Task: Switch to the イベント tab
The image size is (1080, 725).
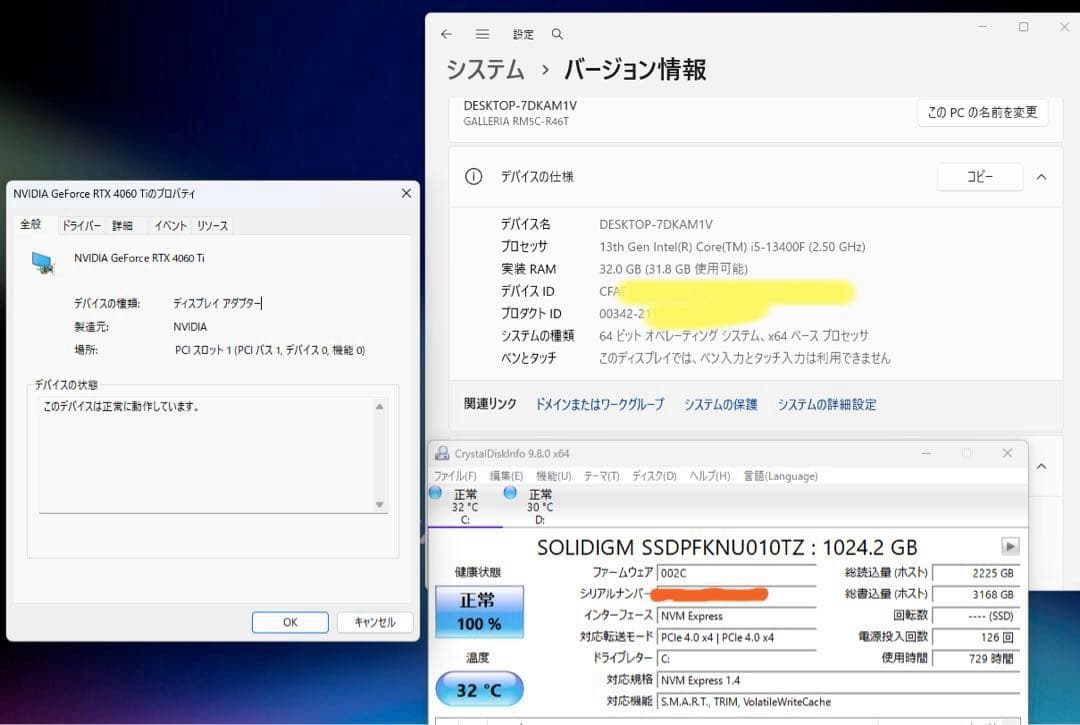Action: [170, 225]
